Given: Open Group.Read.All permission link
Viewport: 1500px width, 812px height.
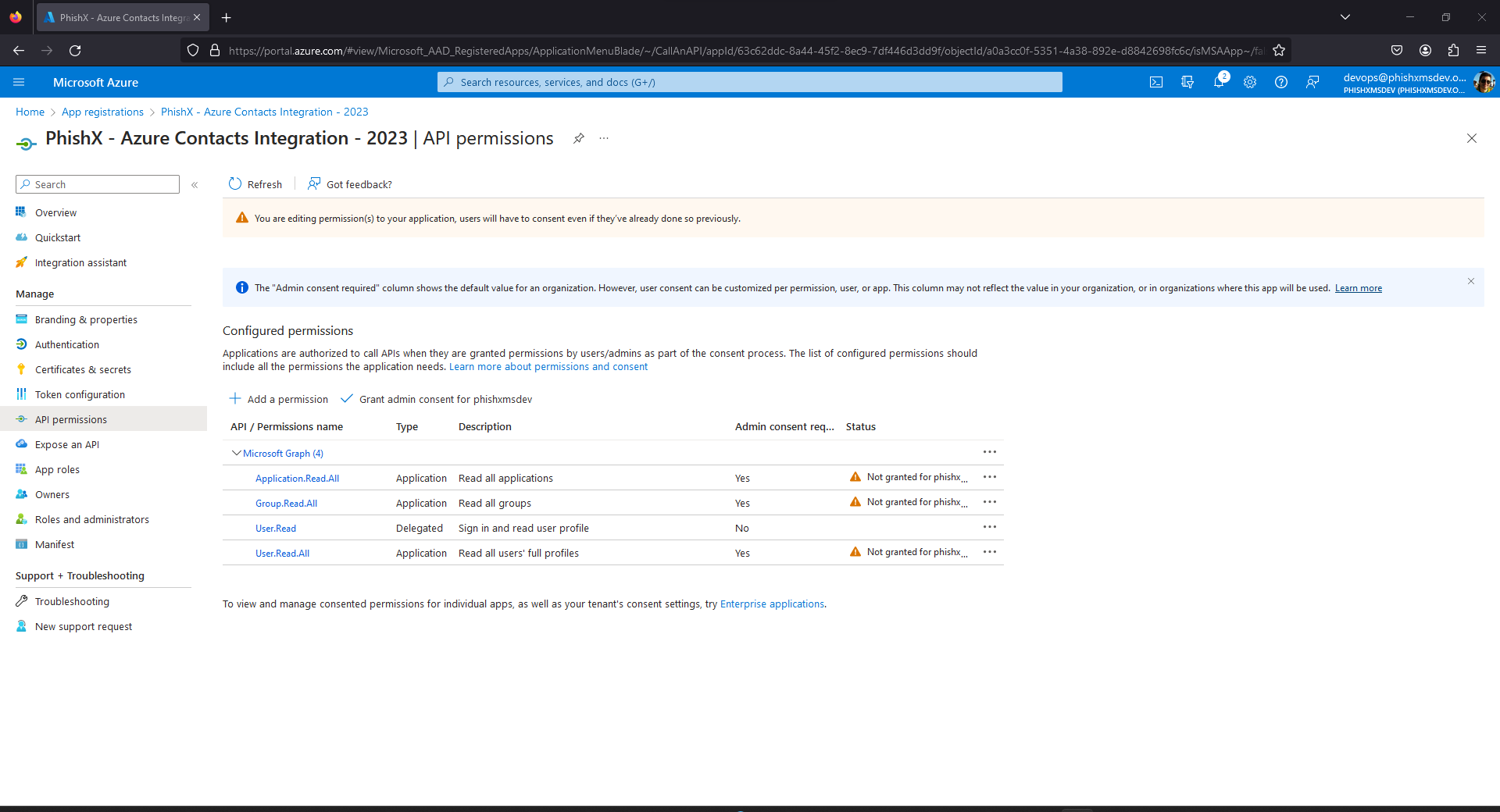Looking at the screenshot, I should 286,504.
